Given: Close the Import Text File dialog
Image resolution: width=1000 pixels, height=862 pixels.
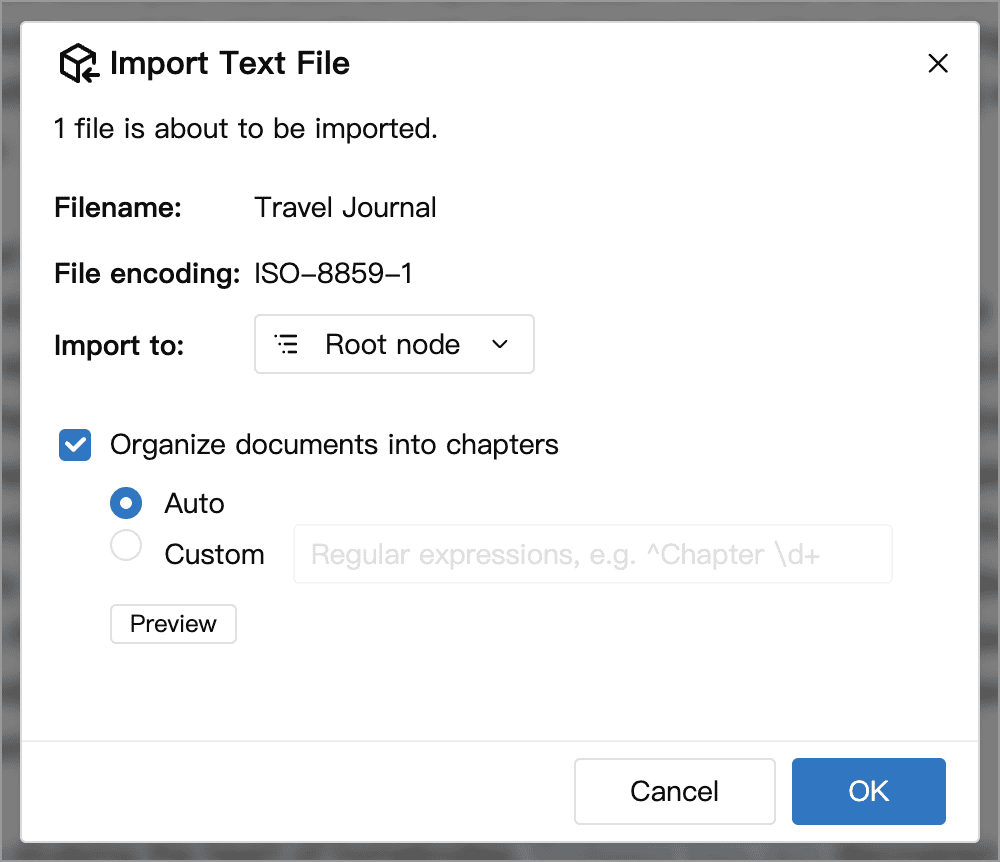Looking at the screenshot, I should pos(938,63).
